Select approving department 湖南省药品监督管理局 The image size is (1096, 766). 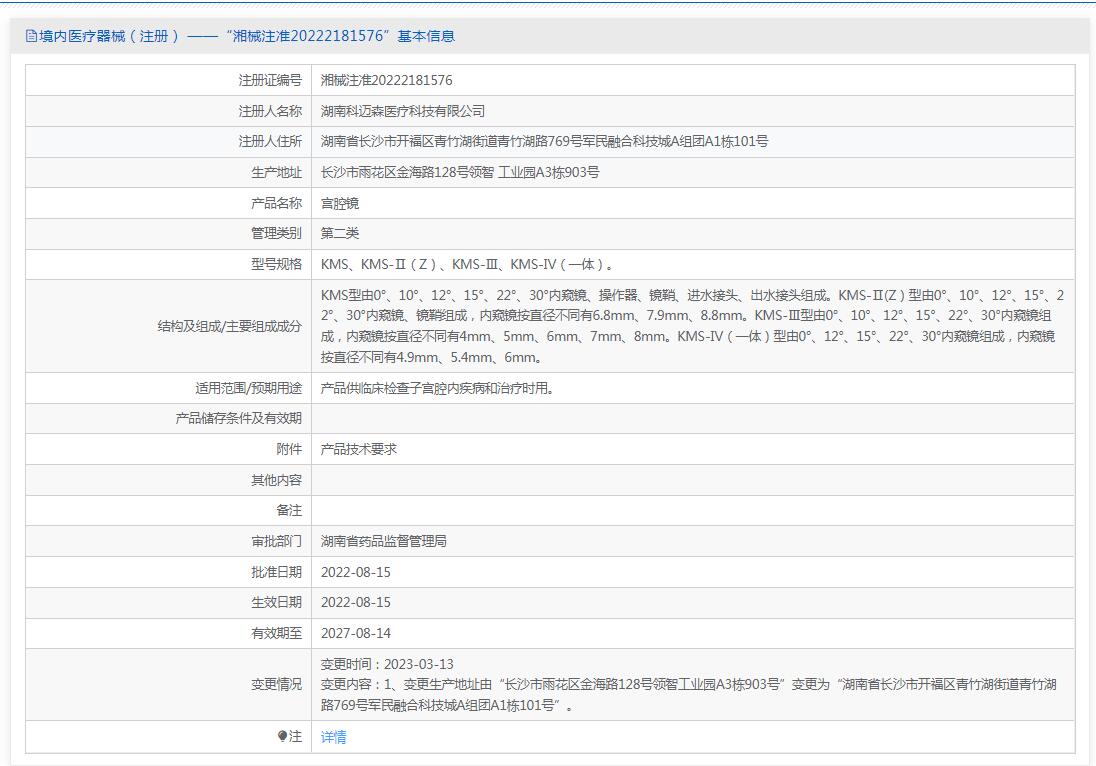coord(384,541)
